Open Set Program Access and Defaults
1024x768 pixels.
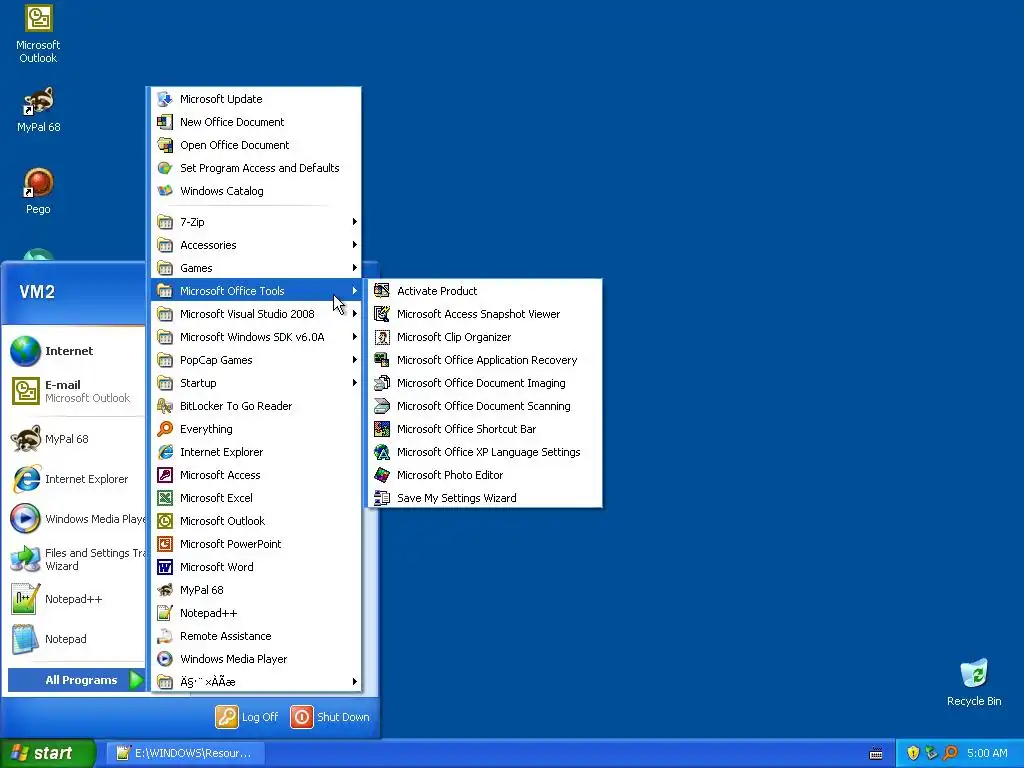(x=256, y=168)
